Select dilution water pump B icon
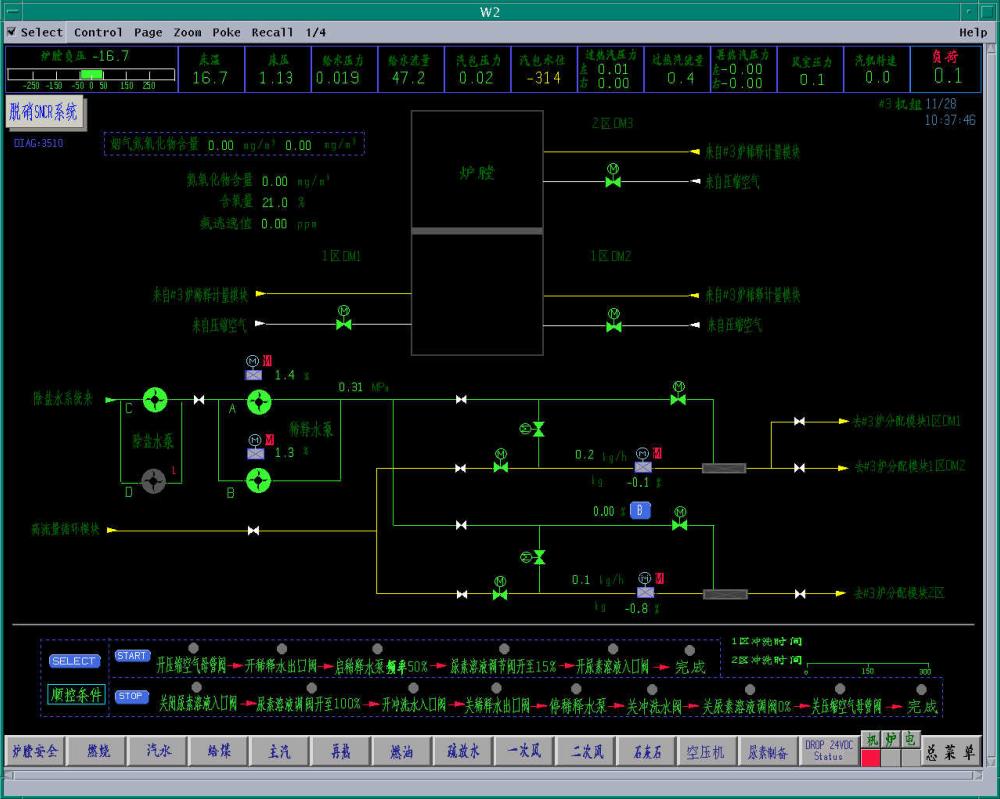Viewport: 1000px width, 799px height. point(258,482)
